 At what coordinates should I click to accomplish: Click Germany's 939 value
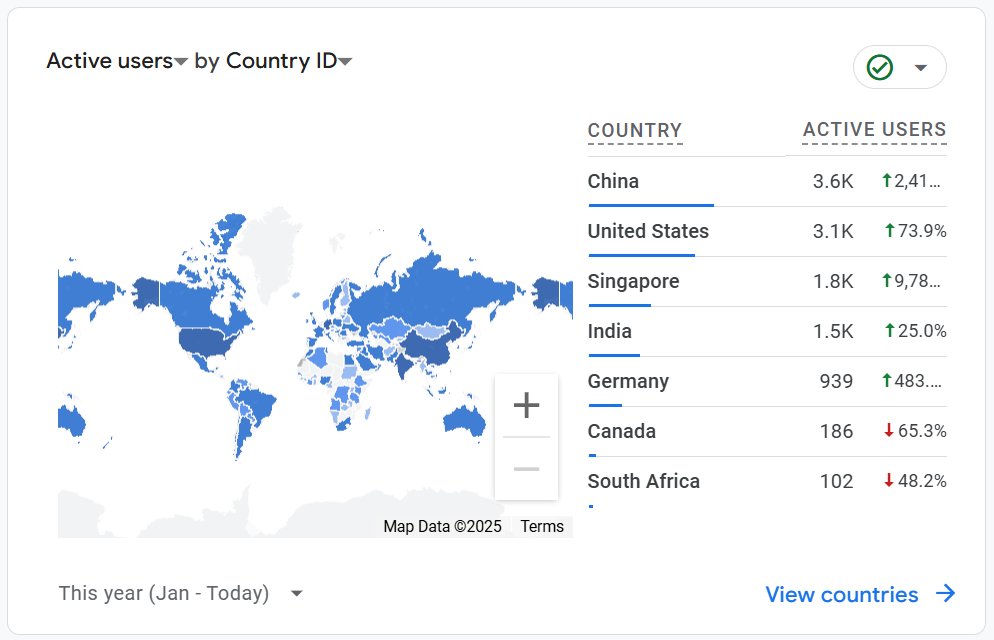pyautogui.click(x=836, y=381)
